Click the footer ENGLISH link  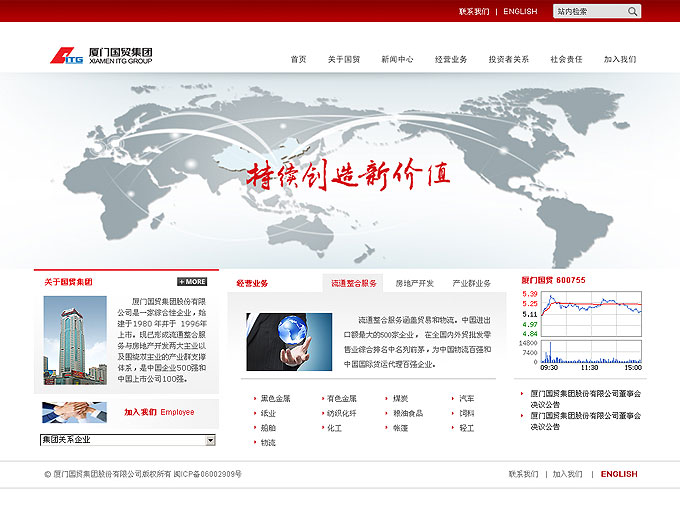(x=618, y=474)
